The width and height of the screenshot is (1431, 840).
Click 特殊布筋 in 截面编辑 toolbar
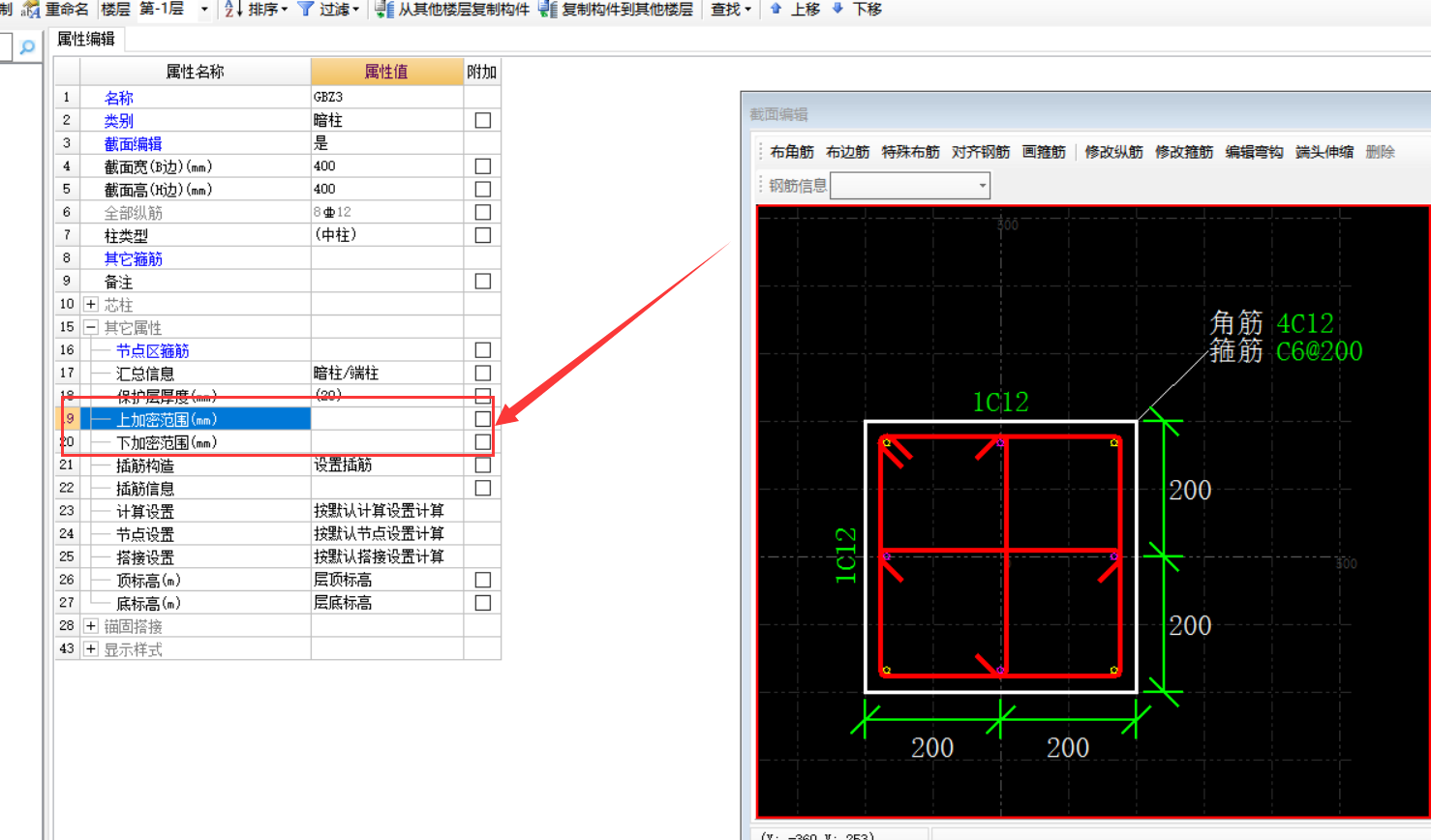click(x=910, y=152)
